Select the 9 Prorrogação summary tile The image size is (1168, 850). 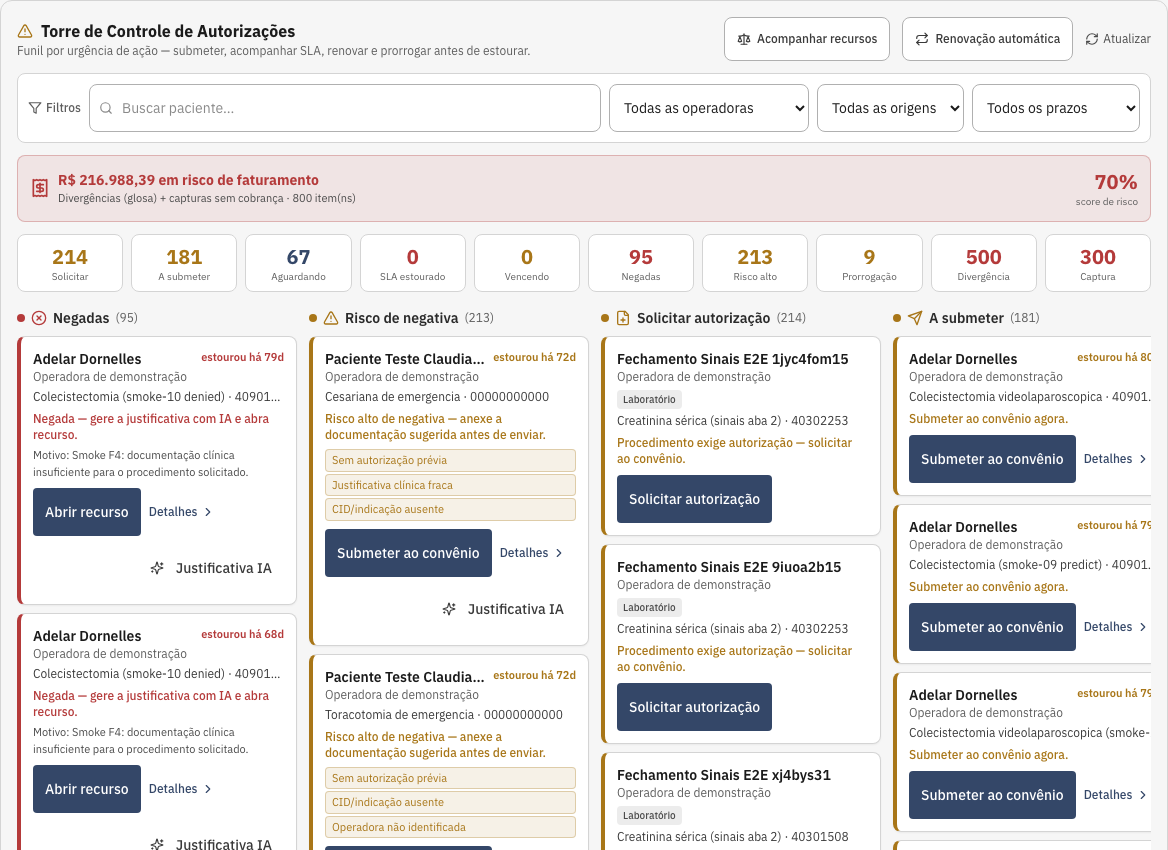coord(869,263)
